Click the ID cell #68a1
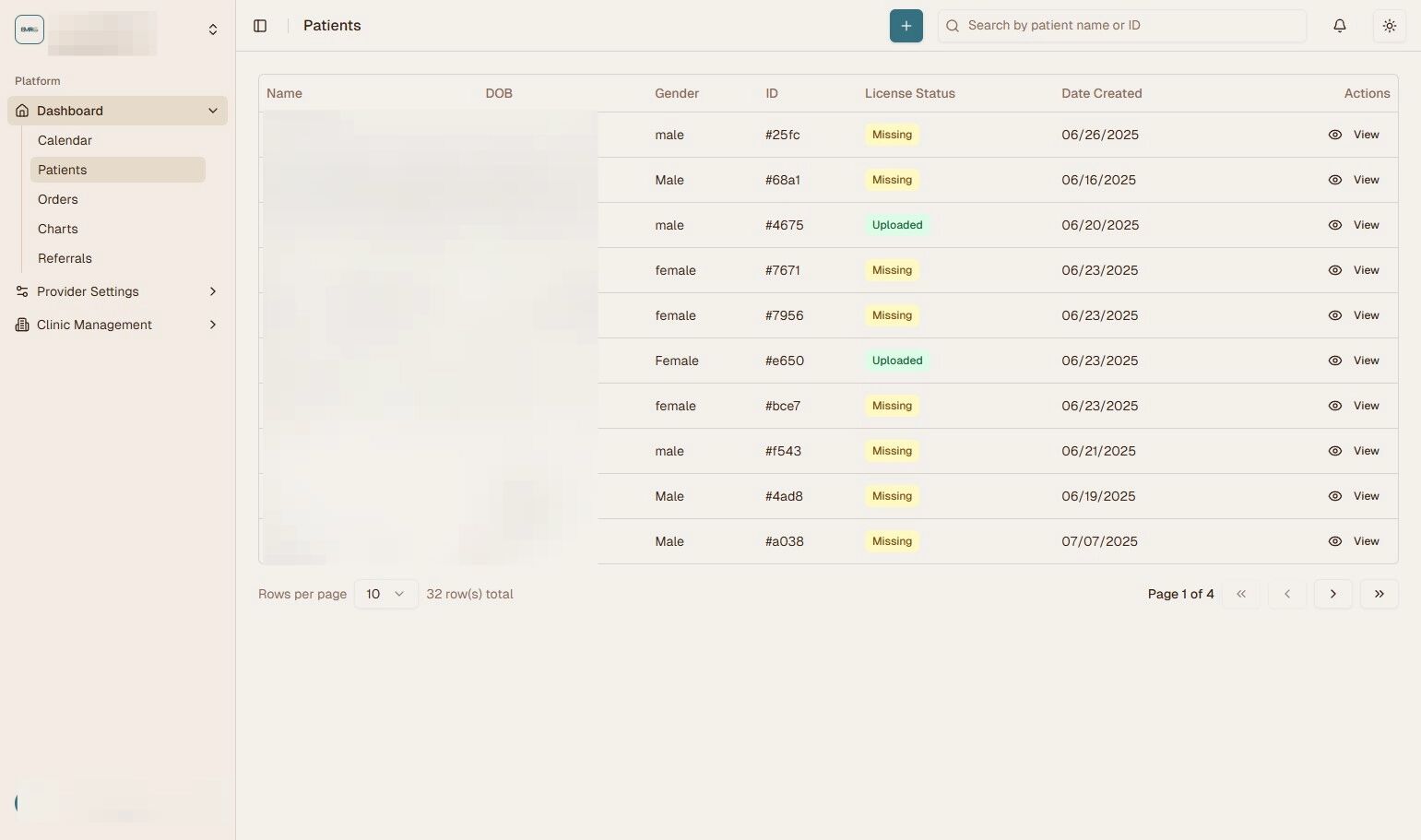 tap(783, 180)
